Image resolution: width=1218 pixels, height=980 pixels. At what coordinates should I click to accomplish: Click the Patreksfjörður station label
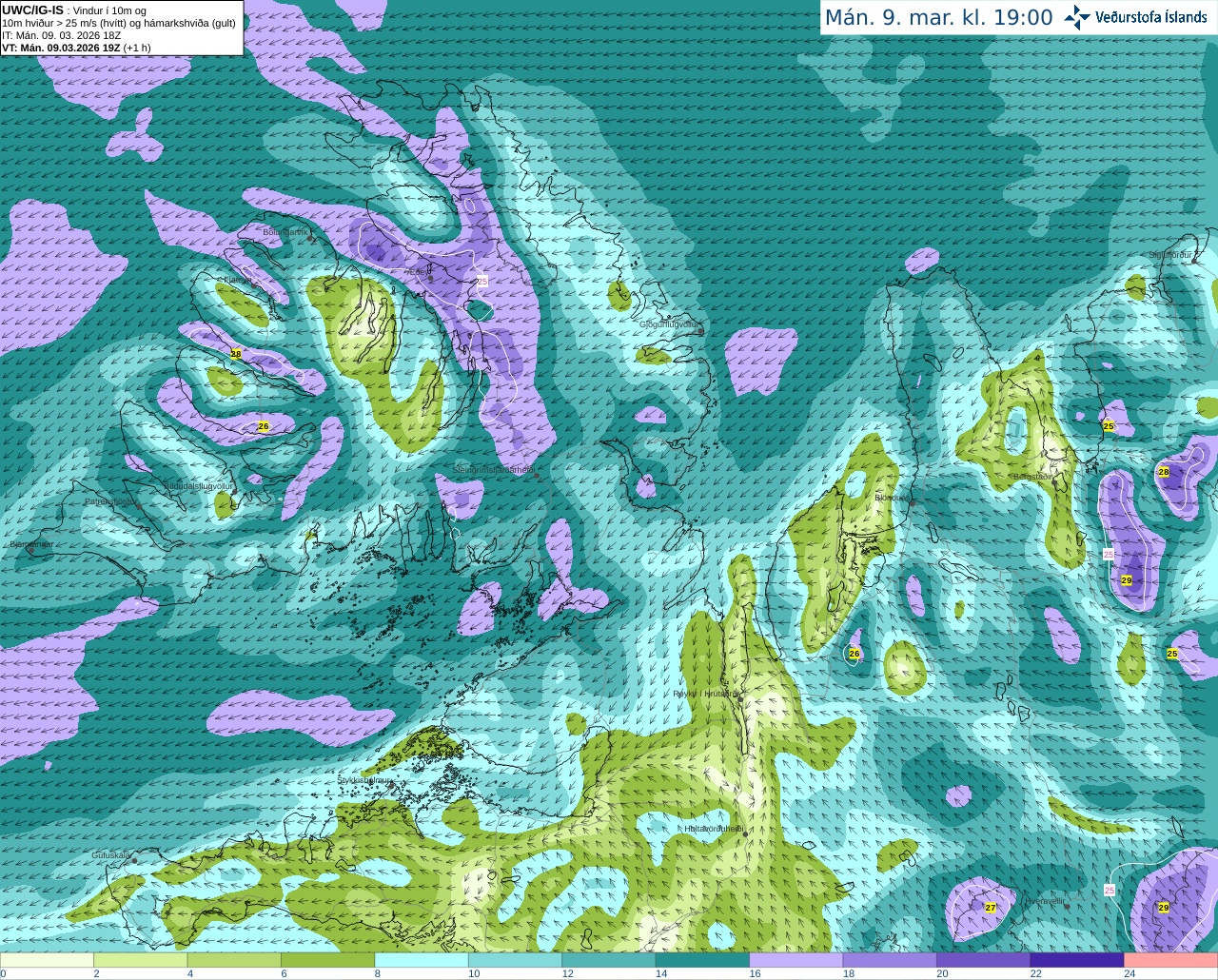pos(110,500)
